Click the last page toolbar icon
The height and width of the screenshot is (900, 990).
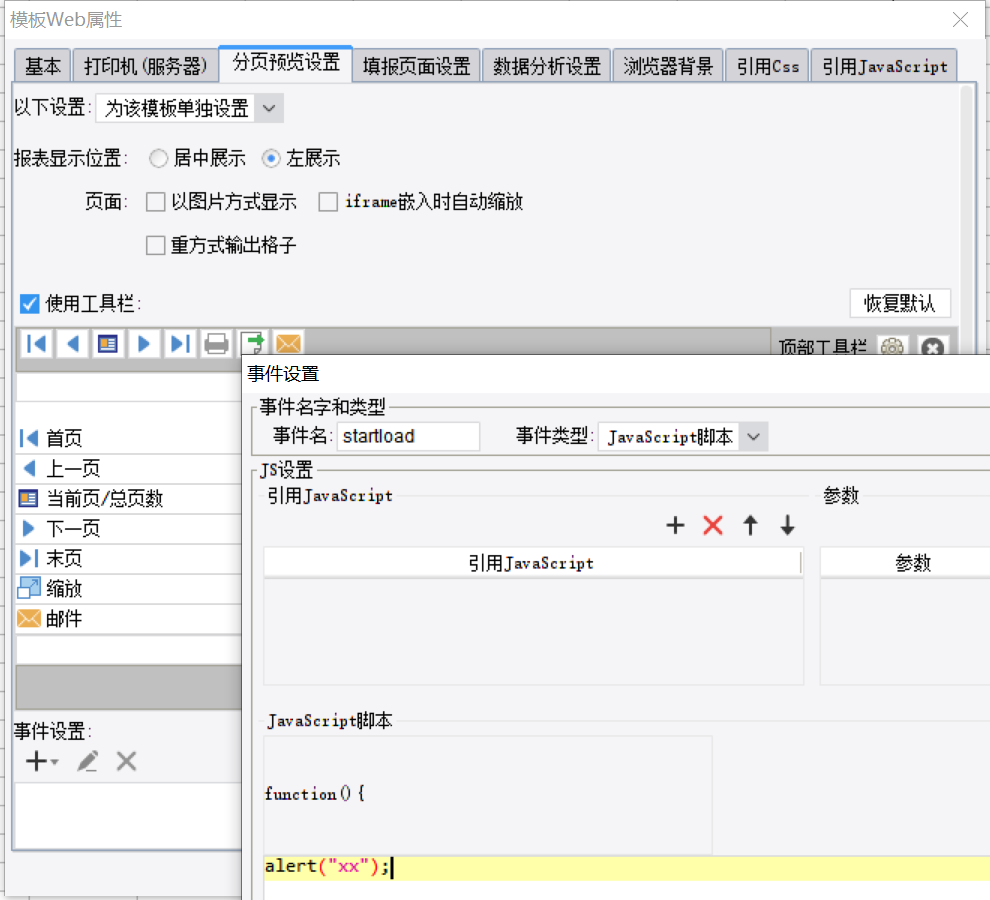180,344
